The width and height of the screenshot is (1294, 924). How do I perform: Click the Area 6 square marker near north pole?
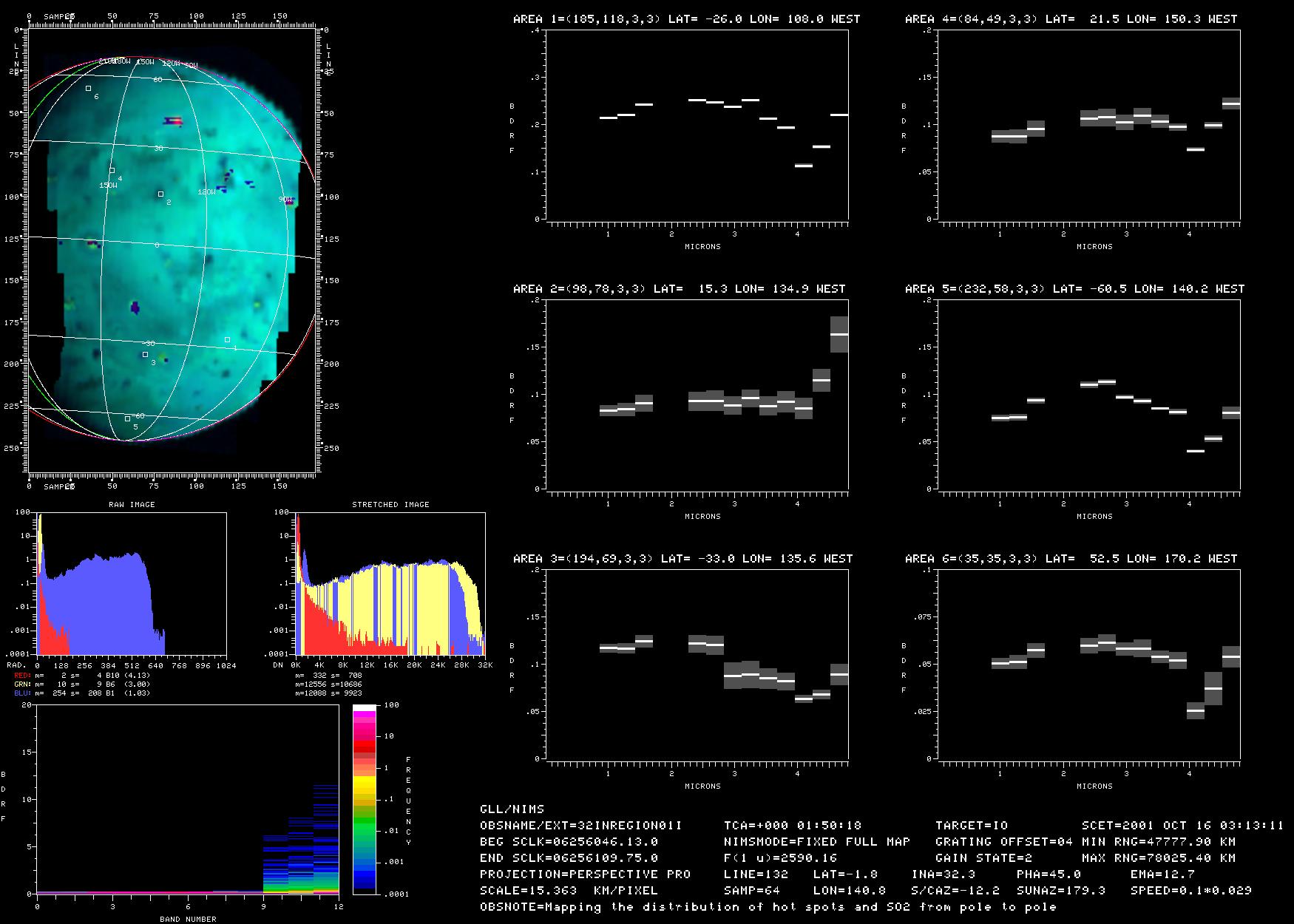click(x=88, y=89)
